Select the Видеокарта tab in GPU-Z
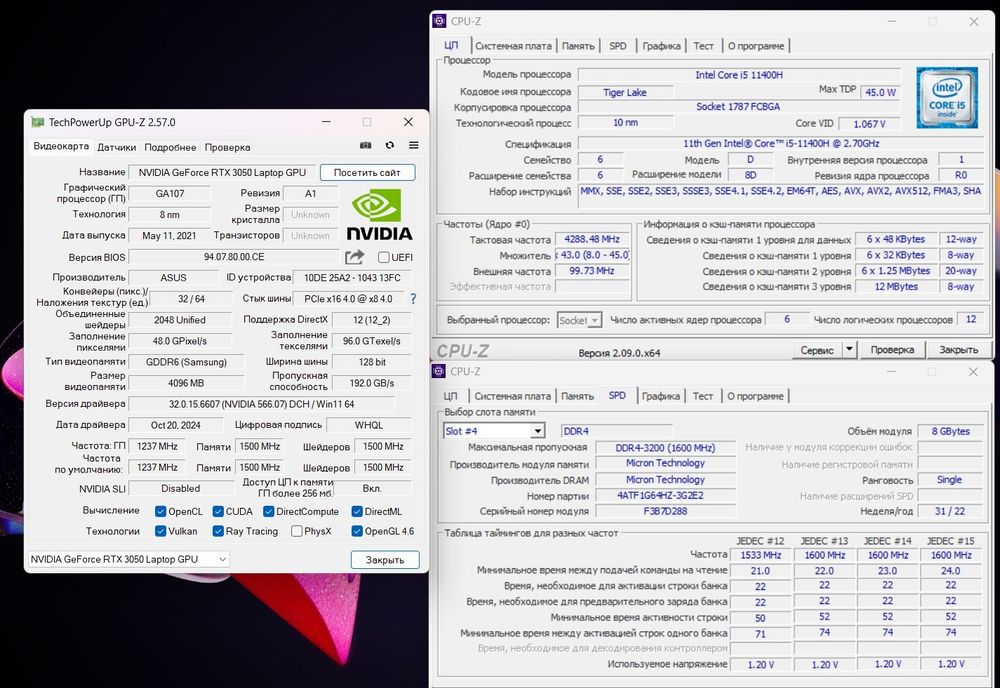 click(x=61, y=146)
